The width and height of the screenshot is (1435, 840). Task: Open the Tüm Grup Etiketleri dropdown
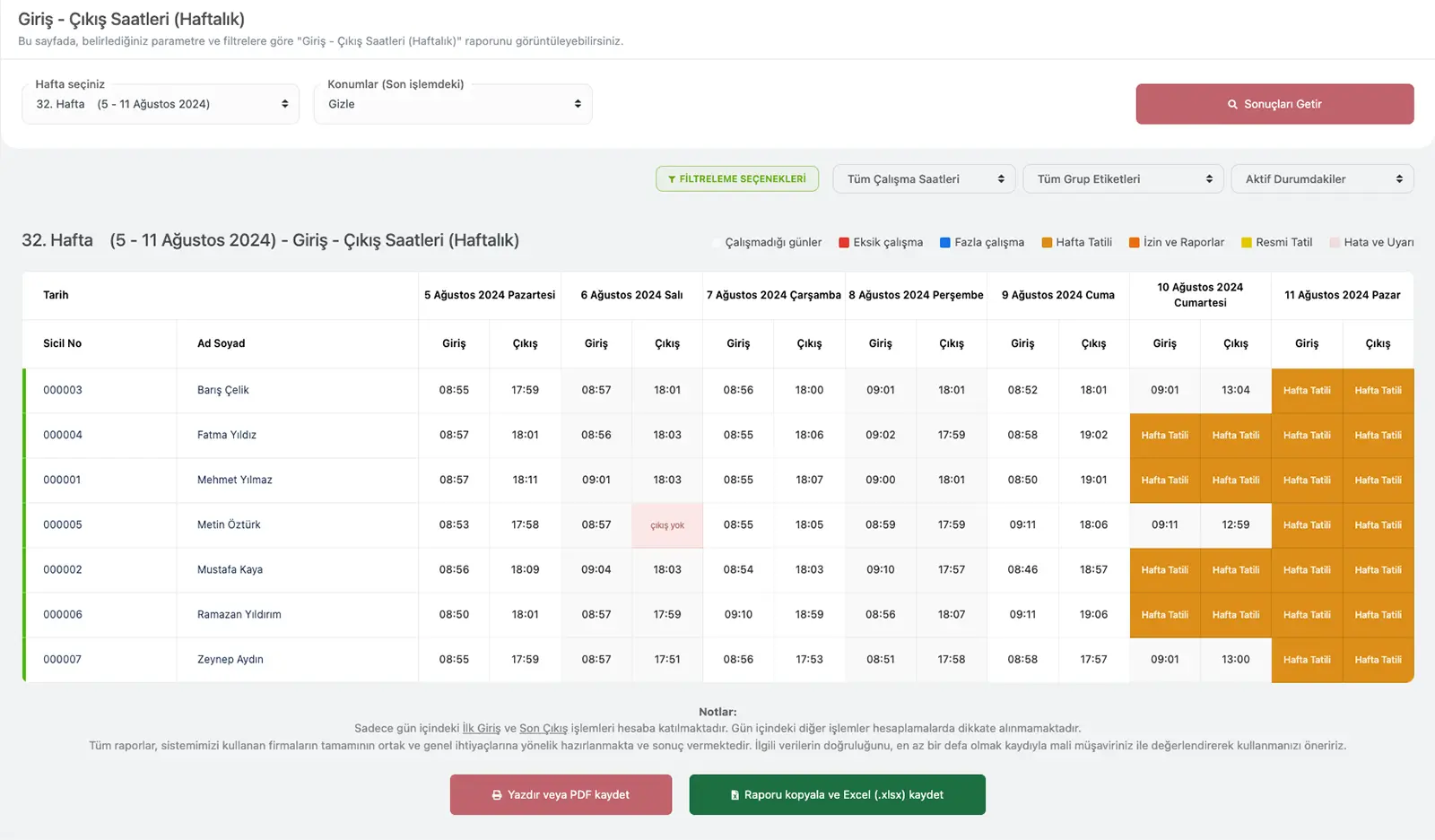point(1123,179)
